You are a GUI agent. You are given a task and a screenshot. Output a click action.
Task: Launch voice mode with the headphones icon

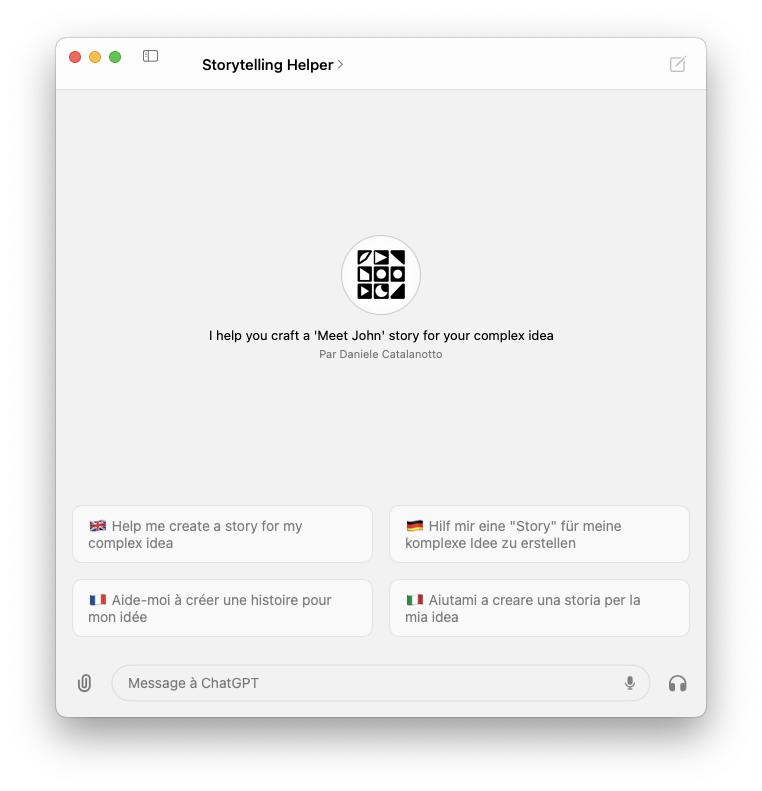pyautogui.click(x=677, y=684)
